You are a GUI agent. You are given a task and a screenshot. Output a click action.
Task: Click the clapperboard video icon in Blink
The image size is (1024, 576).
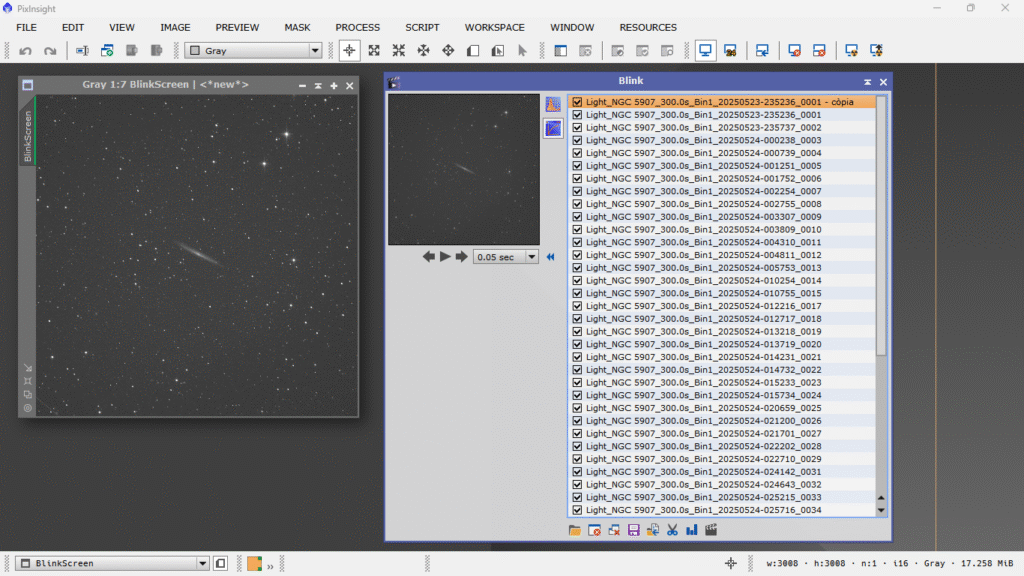pyautogui.click(x=711, y=530)
